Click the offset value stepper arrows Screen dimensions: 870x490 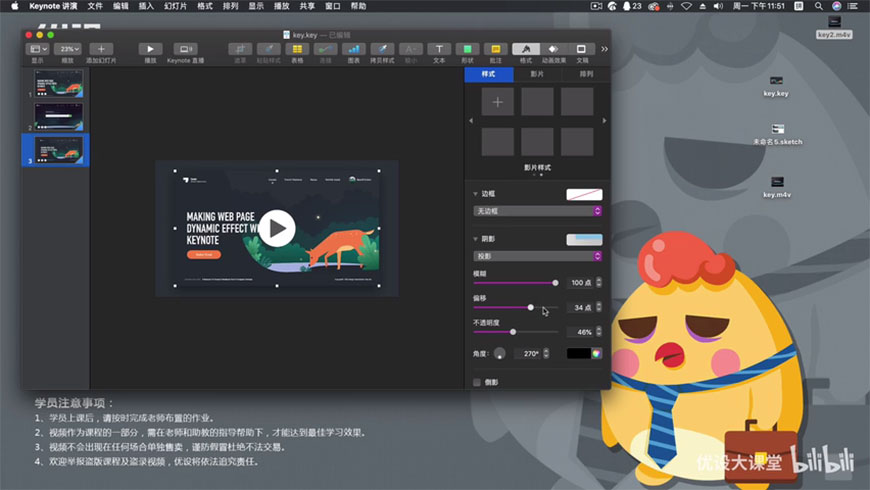coord(599,307)
